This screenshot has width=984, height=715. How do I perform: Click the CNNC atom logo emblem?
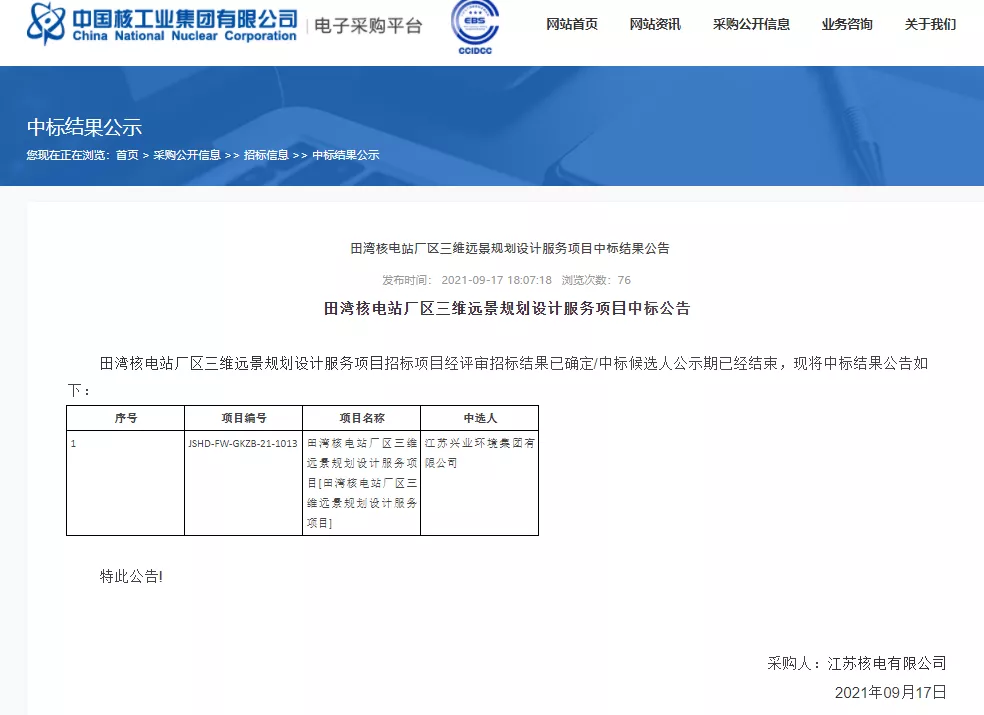coord(47,24)
